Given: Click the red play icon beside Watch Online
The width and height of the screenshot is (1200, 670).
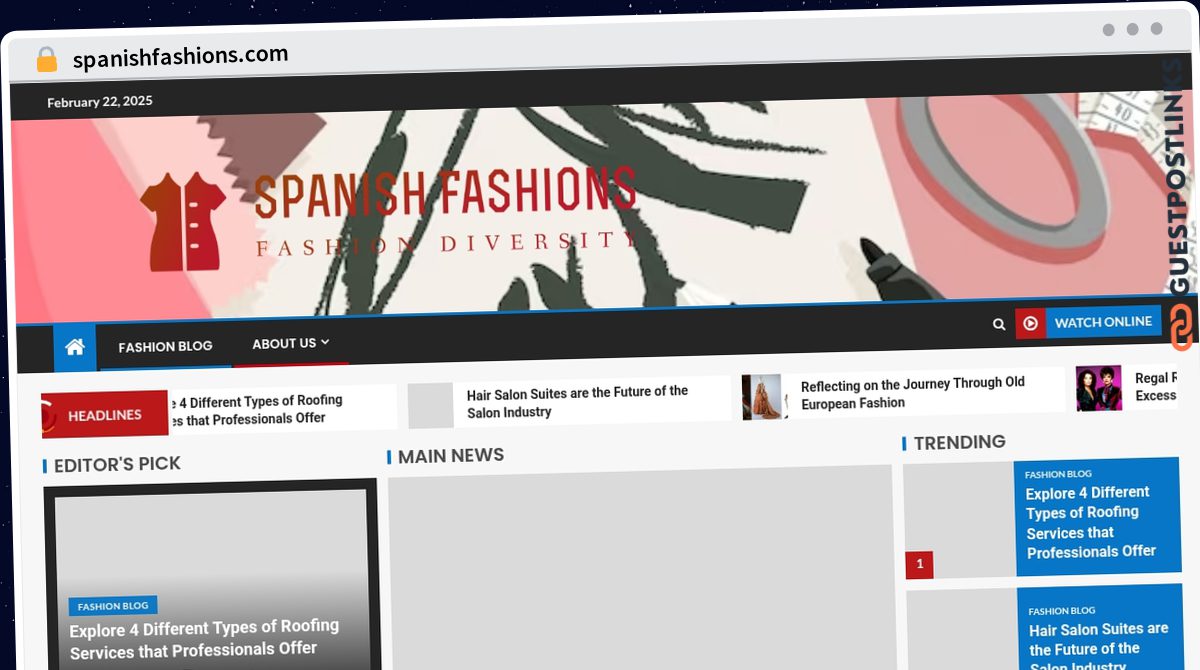Looking at the screenshot, I should coord(1030,323).
